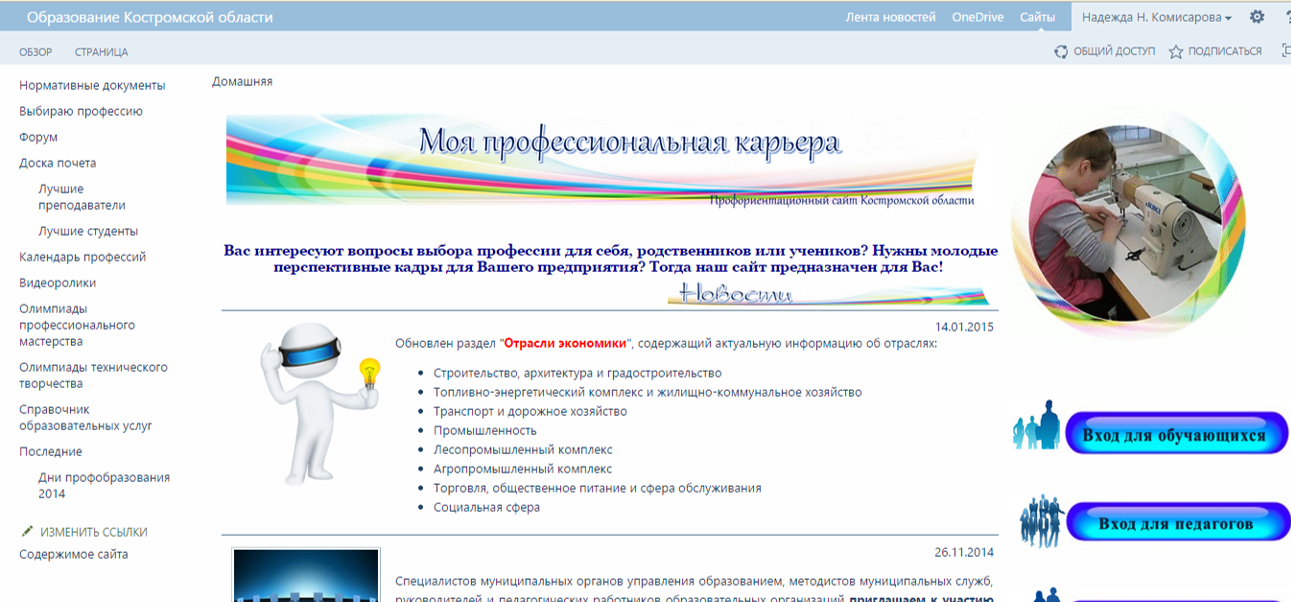Image resolution: width=1291 pixels, height=602 pixels.
Task: Open the ОБЗОР ribbon tab
Action: click(x=36, y=52)
